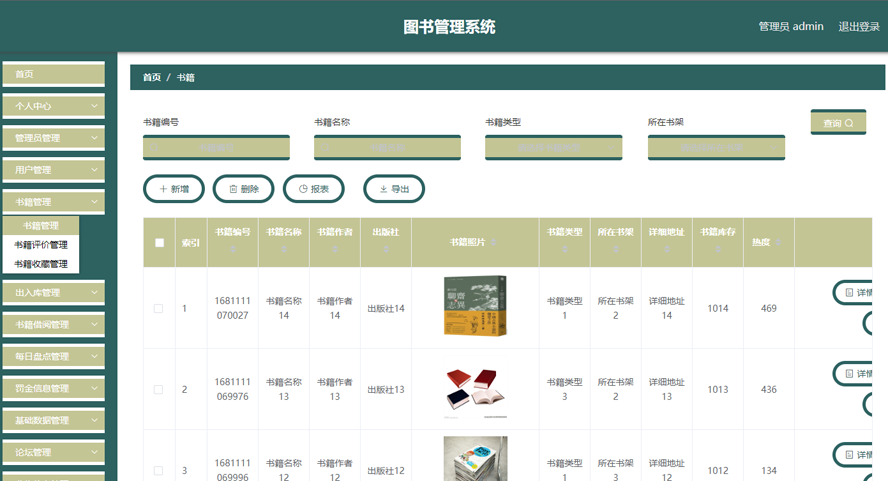Sort table by 书籍照片 column arrows
The image size is (888, 481).
coord(493,242)
